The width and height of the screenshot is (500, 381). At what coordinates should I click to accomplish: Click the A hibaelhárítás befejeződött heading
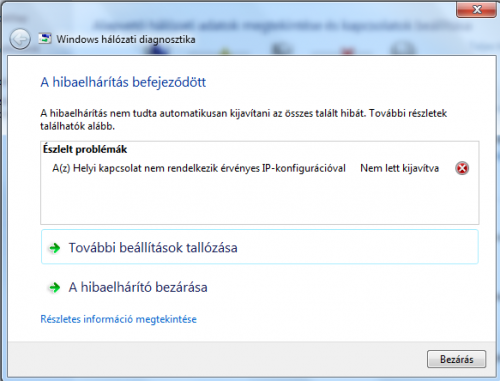pyautogui.click(x=123, y=82)
